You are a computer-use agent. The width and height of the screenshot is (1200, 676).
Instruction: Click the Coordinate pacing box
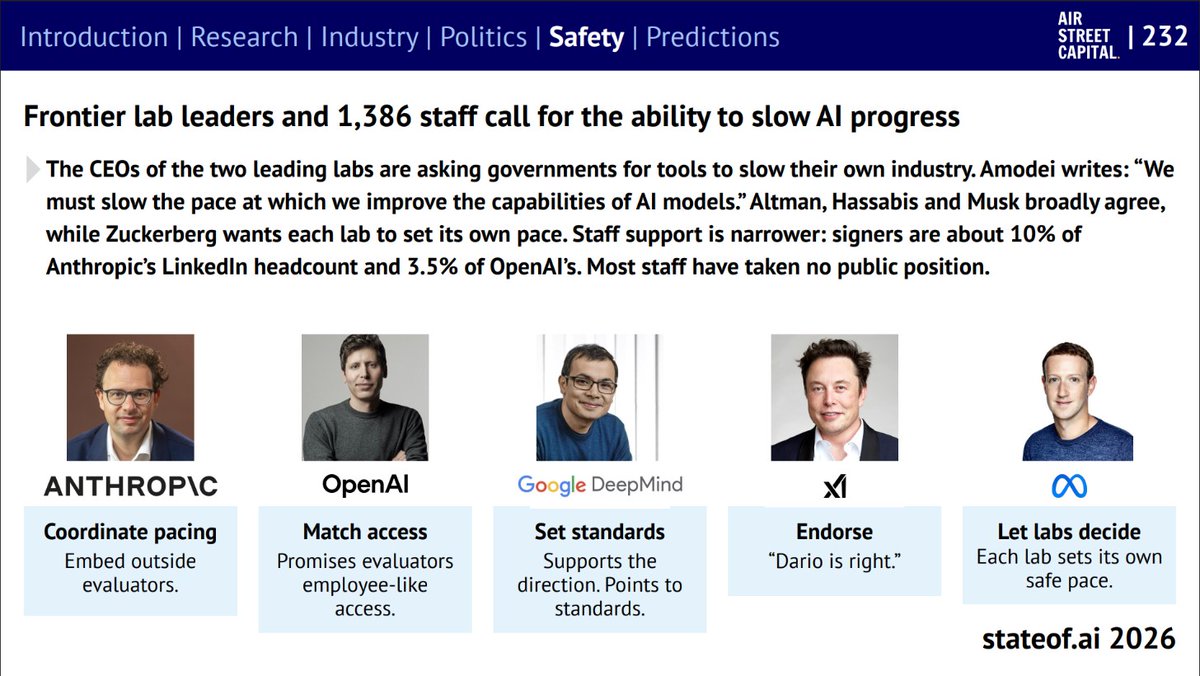tap(130, 560)
